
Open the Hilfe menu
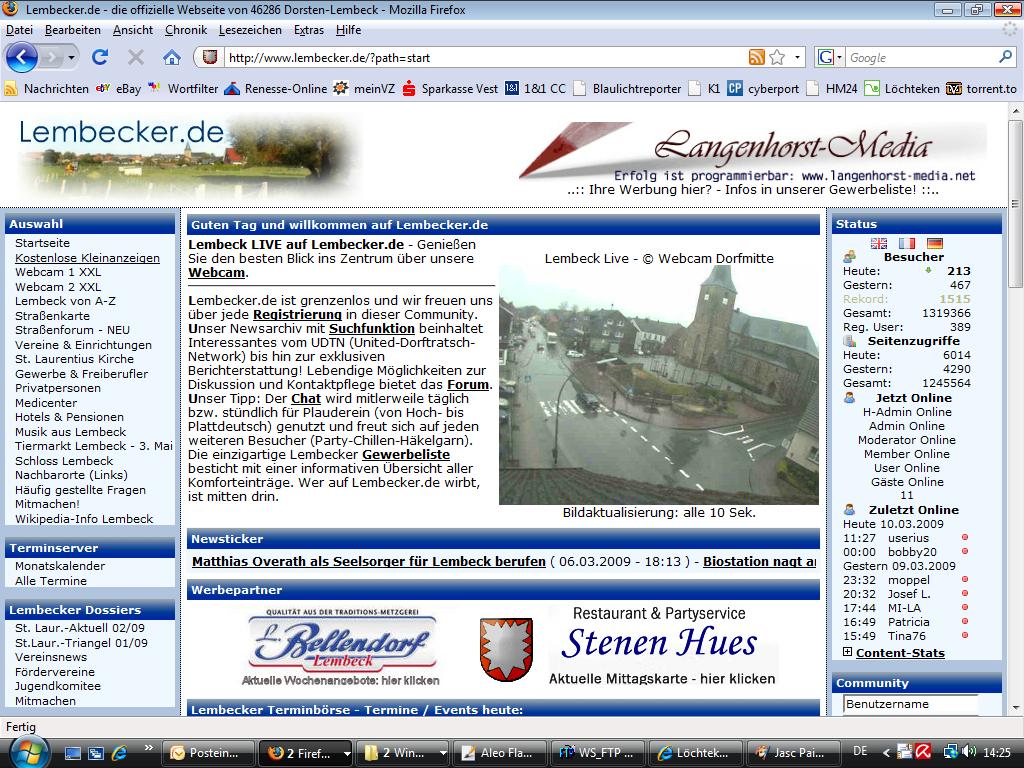348,30
